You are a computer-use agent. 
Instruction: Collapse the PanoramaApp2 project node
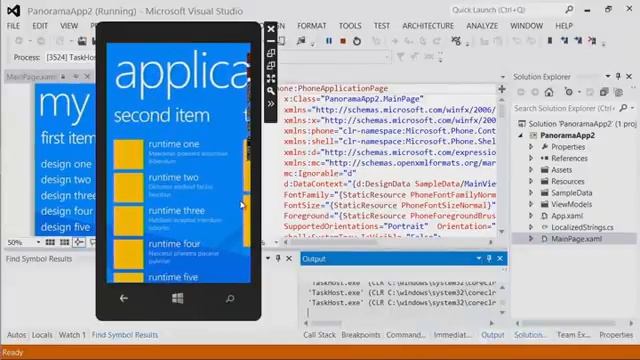[x=520, y=136]
